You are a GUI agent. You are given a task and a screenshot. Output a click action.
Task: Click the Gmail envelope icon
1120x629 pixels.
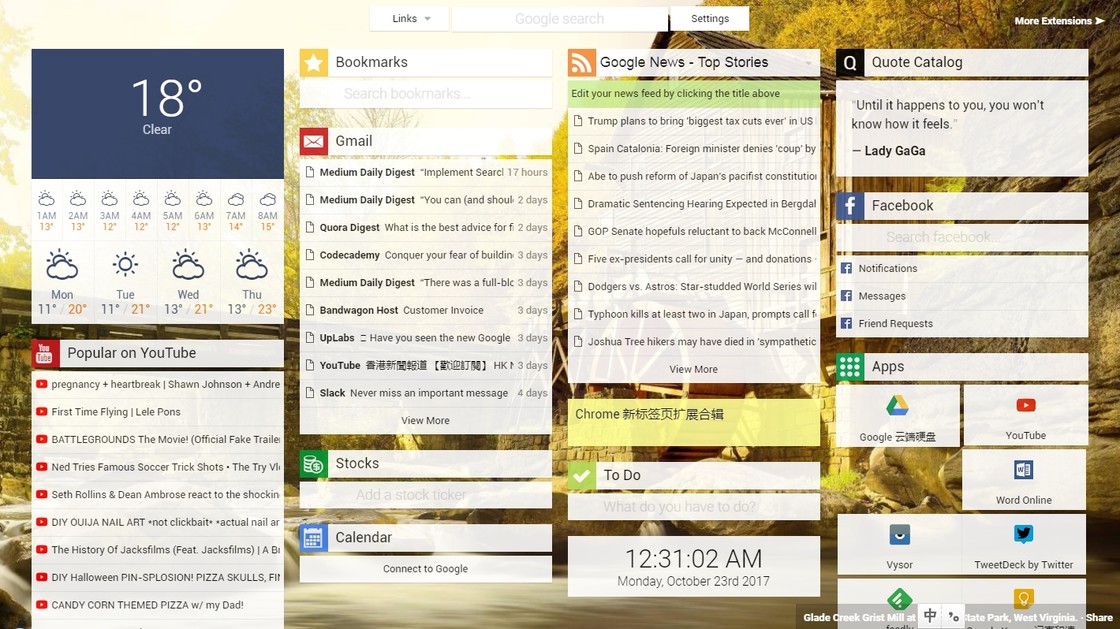coord(314,141)
